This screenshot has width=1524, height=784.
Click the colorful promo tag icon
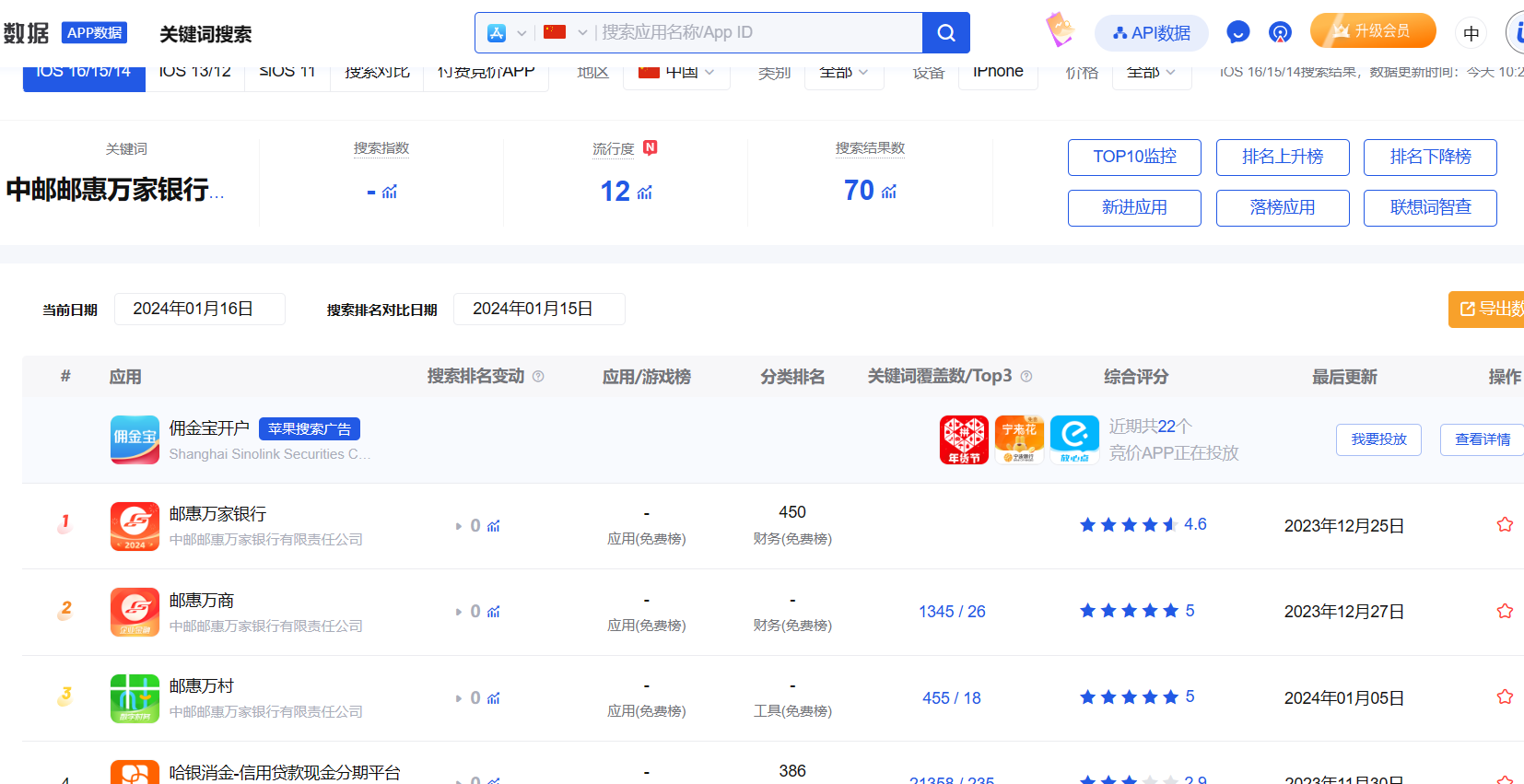tap(1060, 29)
